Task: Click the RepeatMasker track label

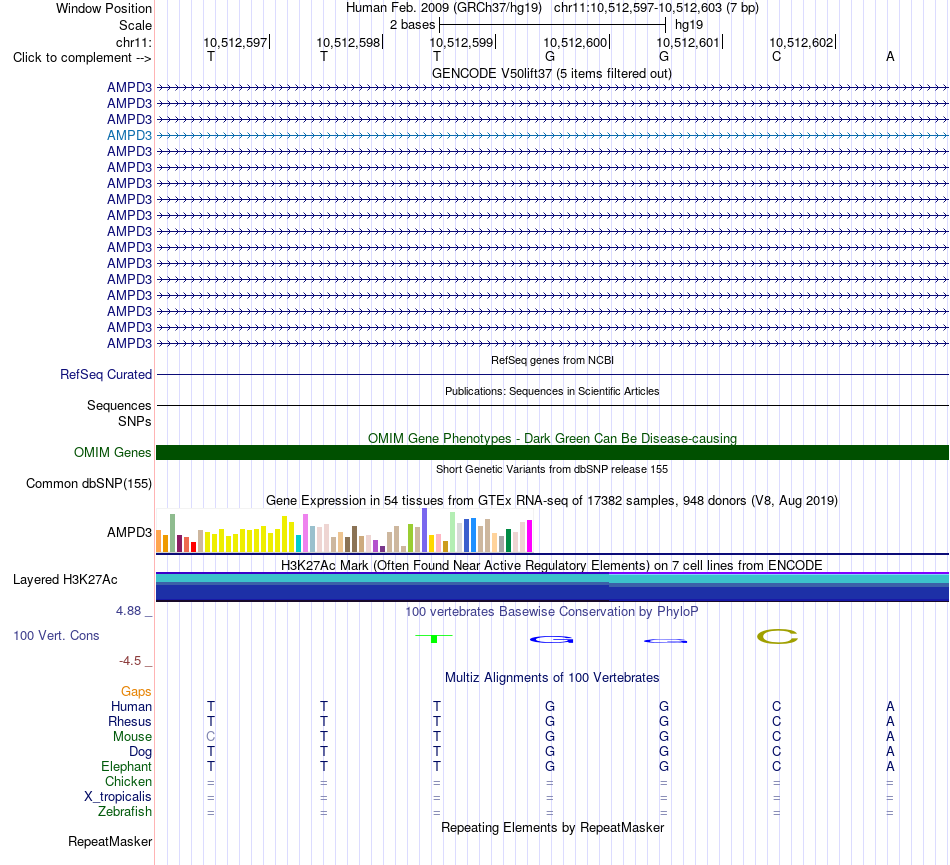Action: [x=110, y=841]
